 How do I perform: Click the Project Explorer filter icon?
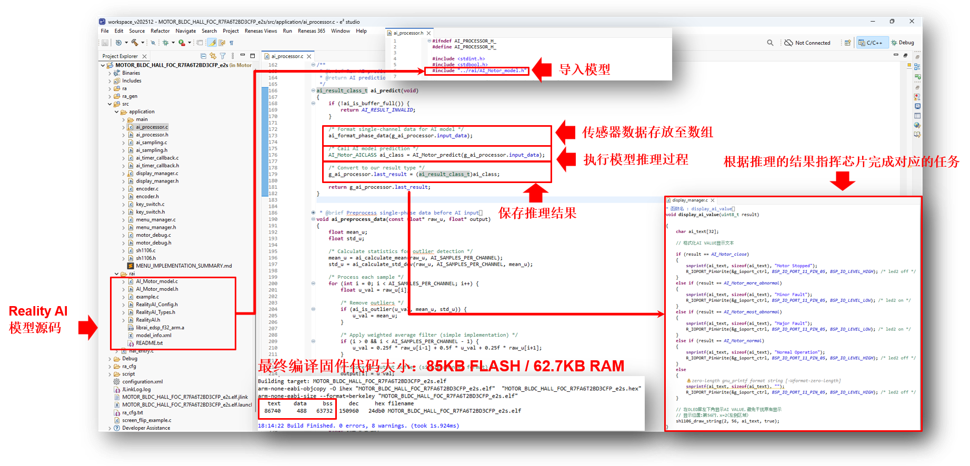coord(223,56)
